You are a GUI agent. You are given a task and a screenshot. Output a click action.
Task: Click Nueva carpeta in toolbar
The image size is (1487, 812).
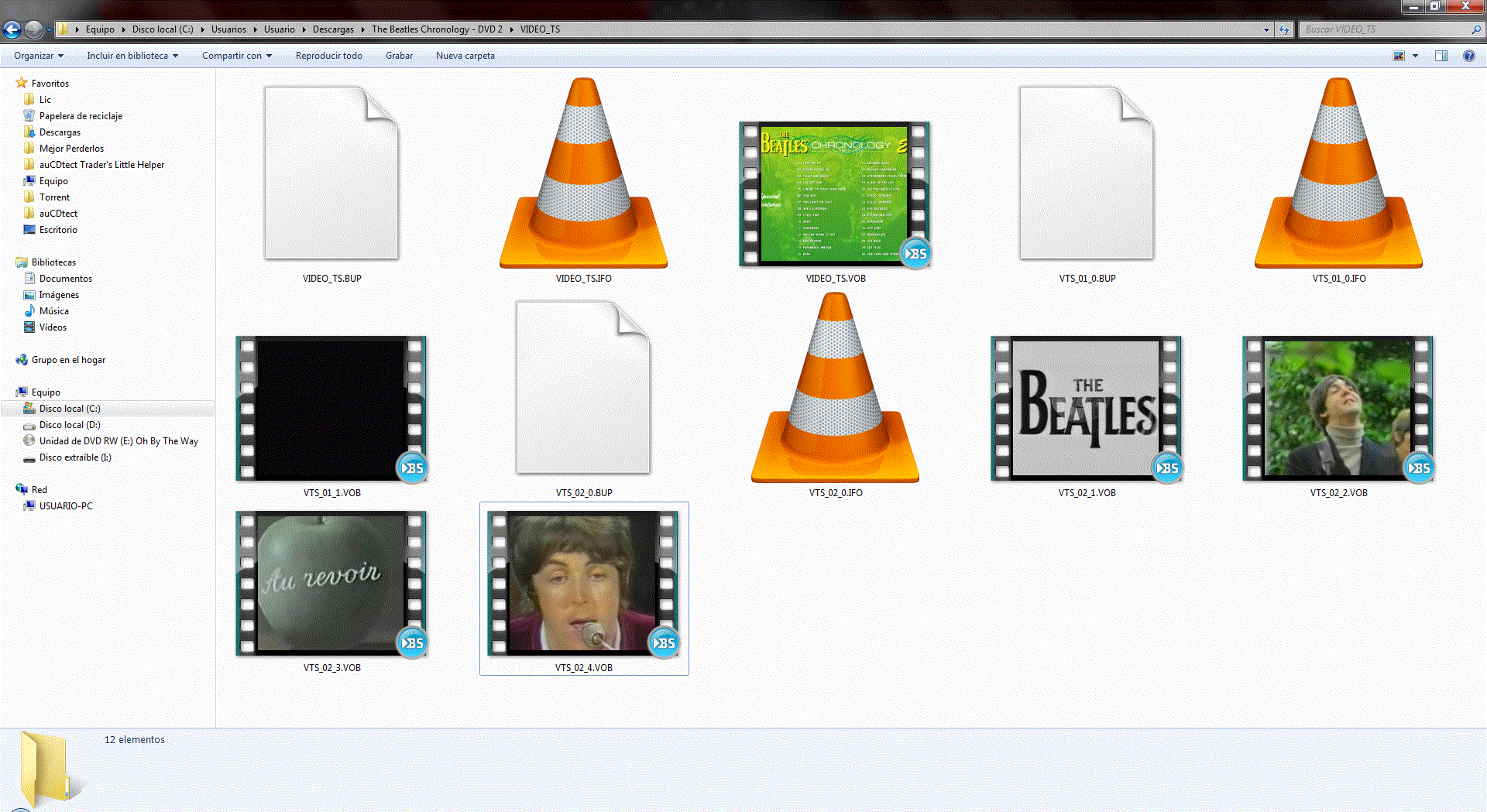tap(465, 56)
